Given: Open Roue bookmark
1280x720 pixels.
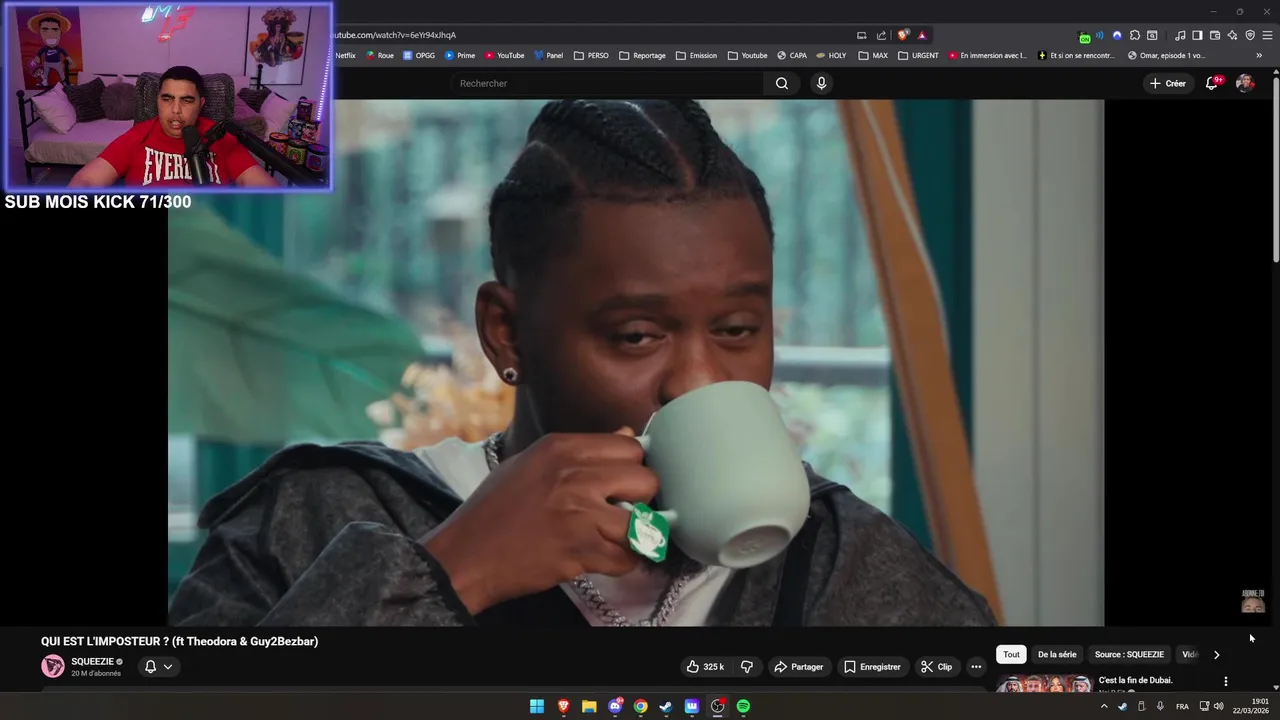Looking at the screenshot, I should [x=380, y=56].
